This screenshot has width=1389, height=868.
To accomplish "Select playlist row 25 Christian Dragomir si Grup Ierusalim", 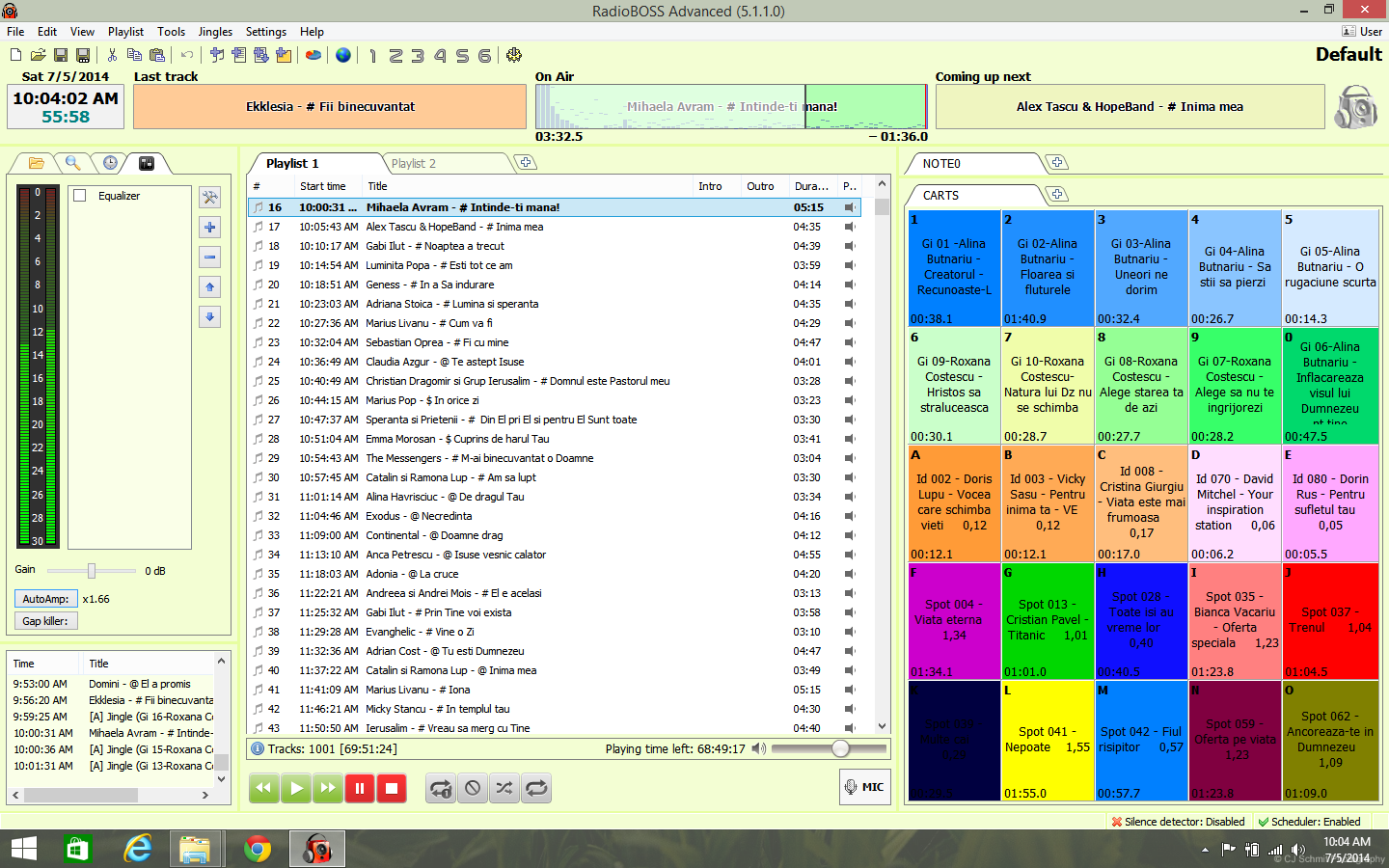I will click(x=555, y=381).
